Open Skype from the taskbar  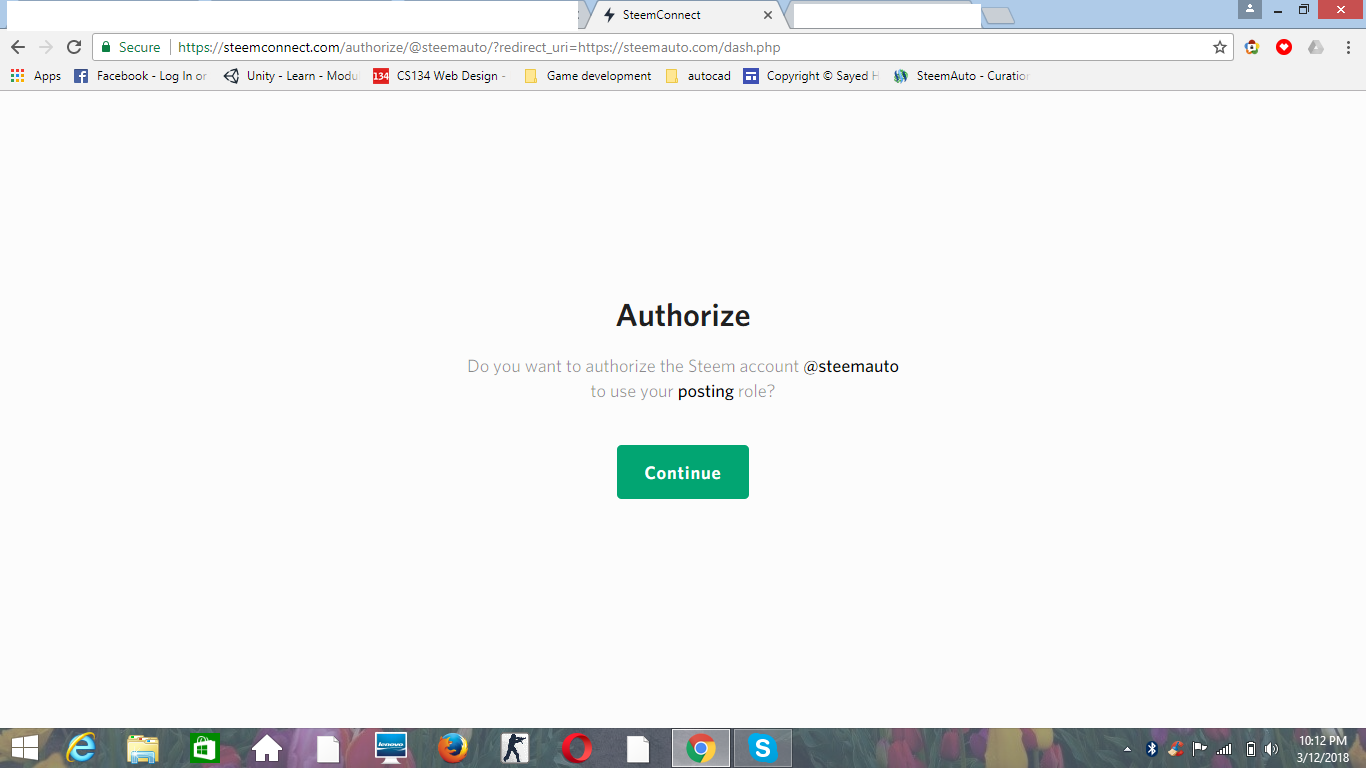point(763,748)
